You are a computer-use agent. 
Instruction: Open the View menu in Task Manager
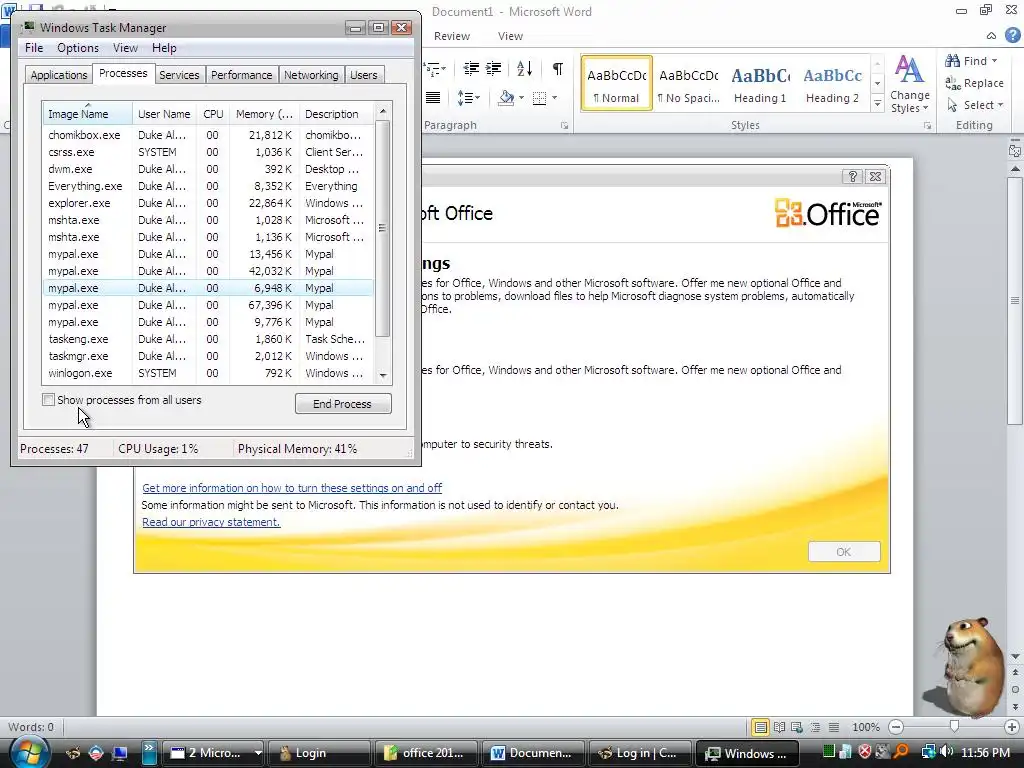click(x=125, y=48)
